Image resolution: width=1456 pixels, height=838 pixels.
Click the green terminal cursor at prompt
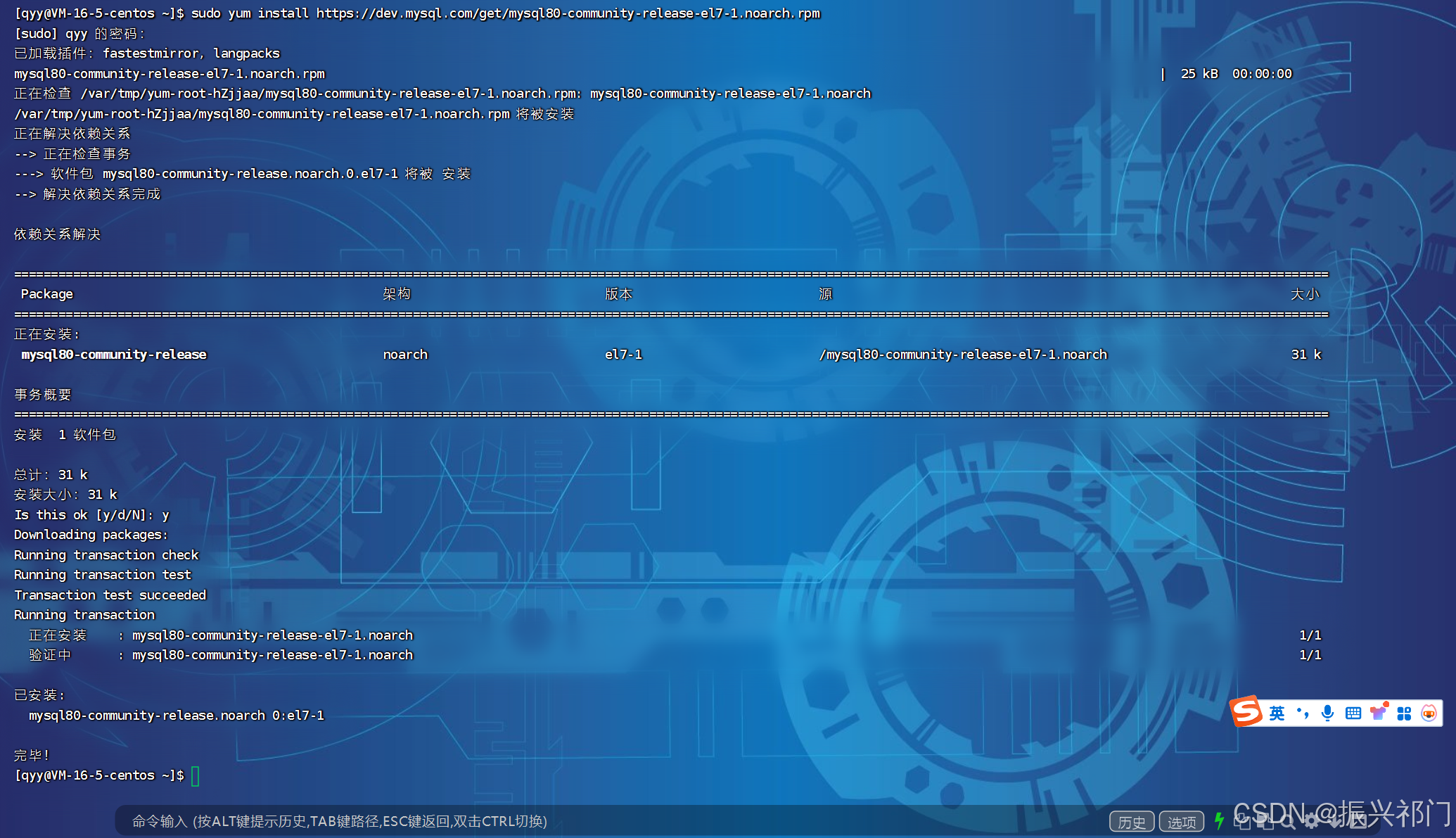tap(196, 776)
